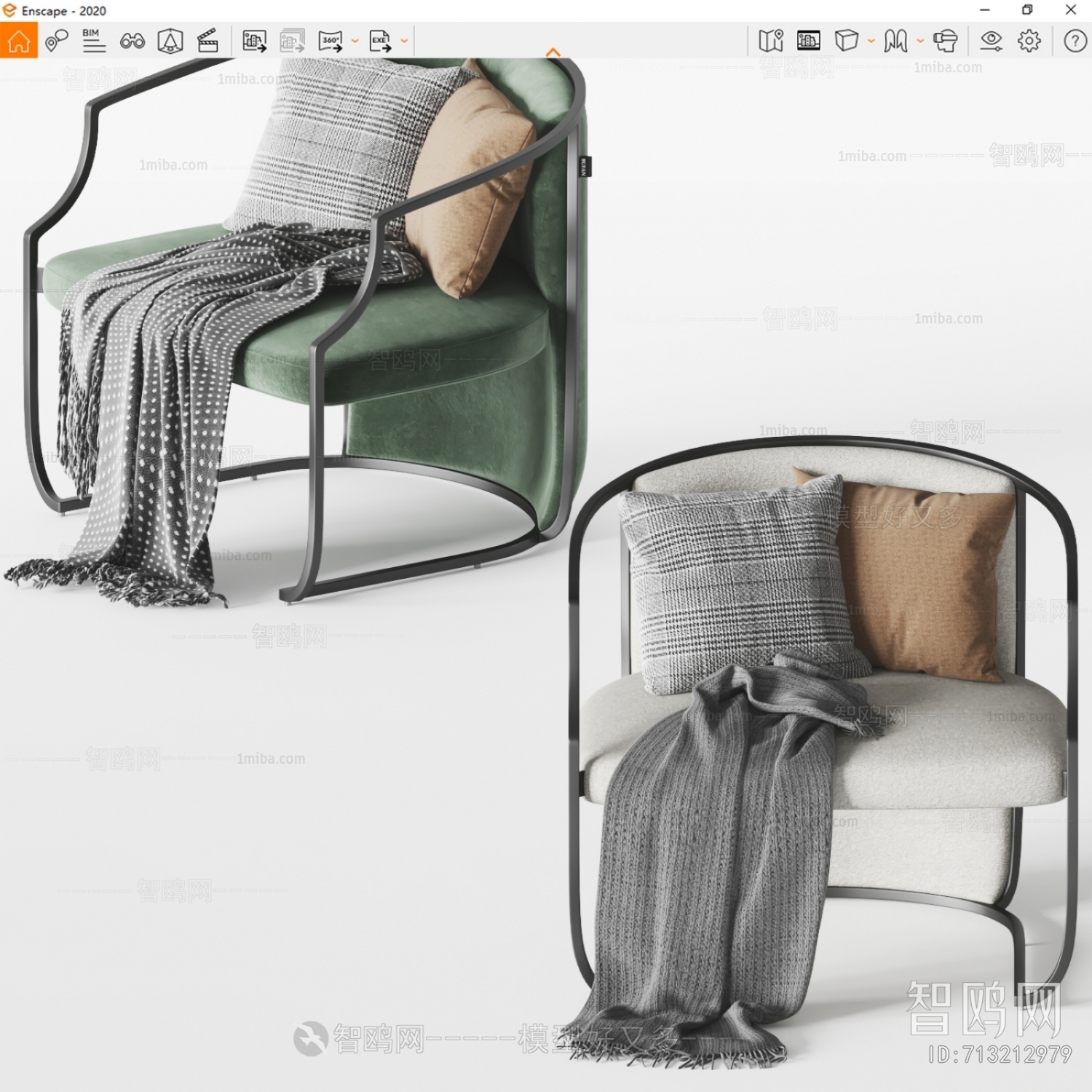1092x1092 pixels.
Task: Toggle the Rendering Window icon
Action: pos(809,41)
